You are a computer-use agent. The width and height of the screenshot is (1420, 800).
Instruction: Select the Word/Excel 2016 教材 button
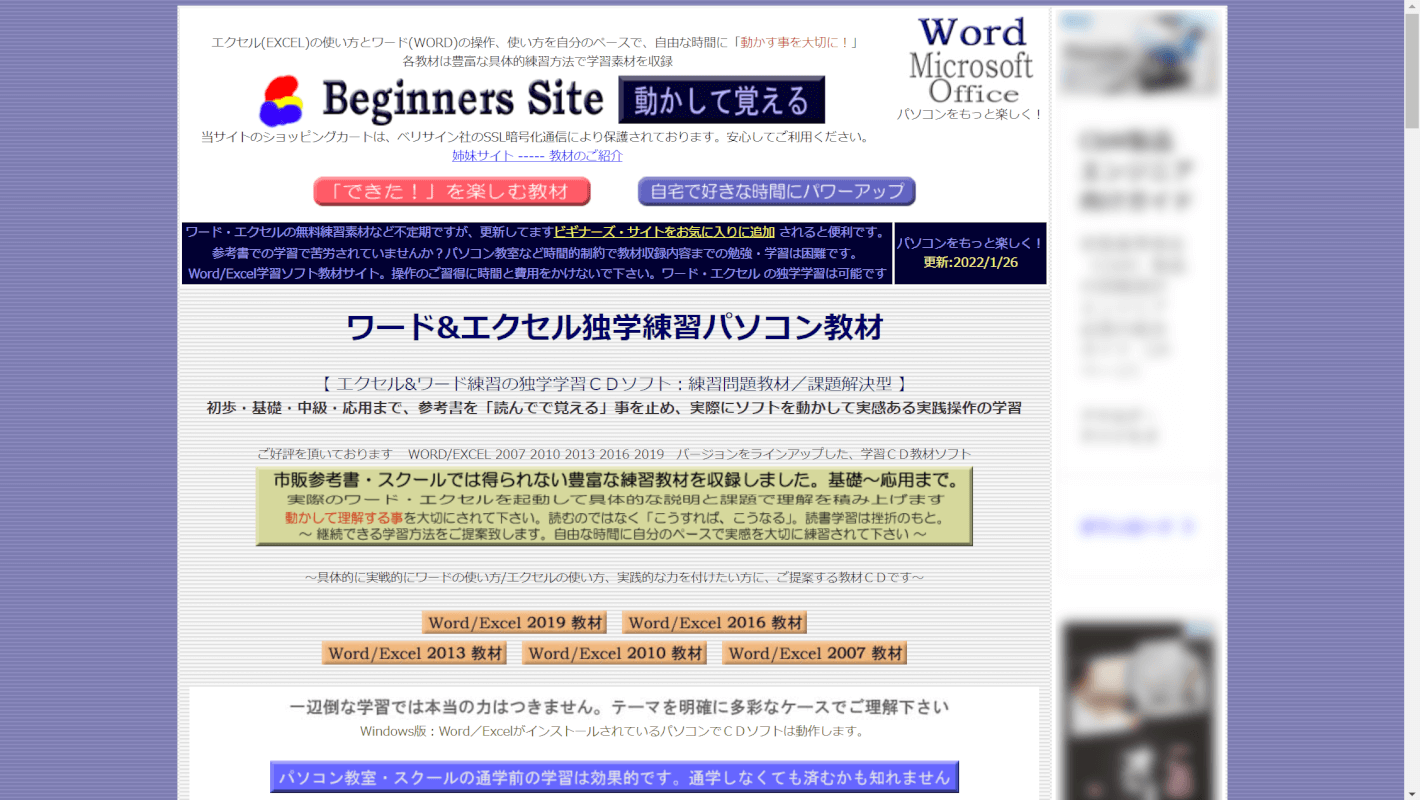[x=715, y=622]
